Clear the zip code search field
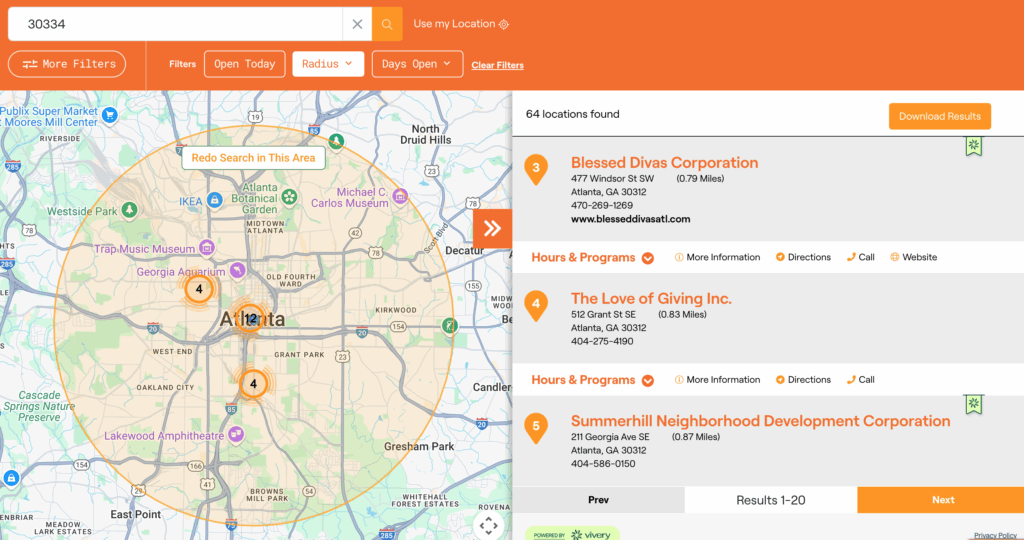The image size is (1024, 540). (x=357, y=24)
